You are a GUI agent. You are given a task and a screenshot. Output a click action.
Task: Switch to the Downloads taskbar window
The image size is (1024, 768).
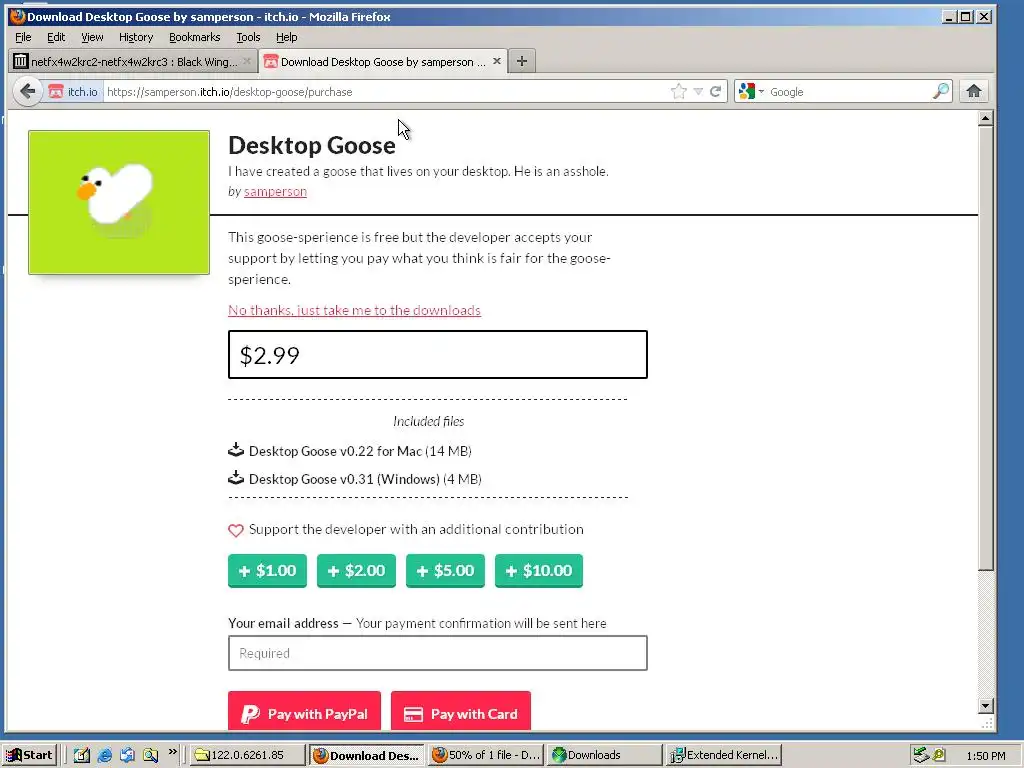coord(605,755)
